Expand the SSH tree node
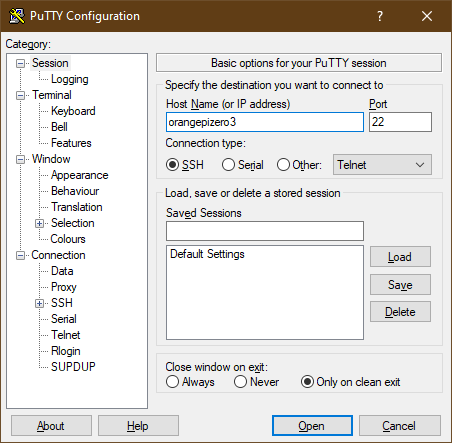Screen dimensions: 452x443 tap(39, 303)
